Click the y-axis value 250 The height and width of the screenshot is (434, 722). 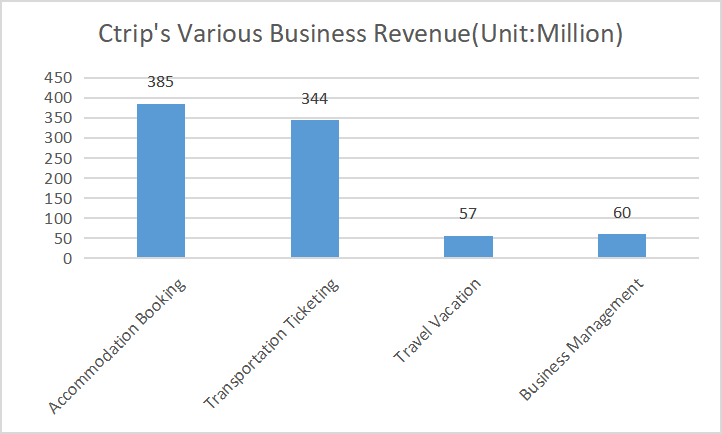point(58,158)
